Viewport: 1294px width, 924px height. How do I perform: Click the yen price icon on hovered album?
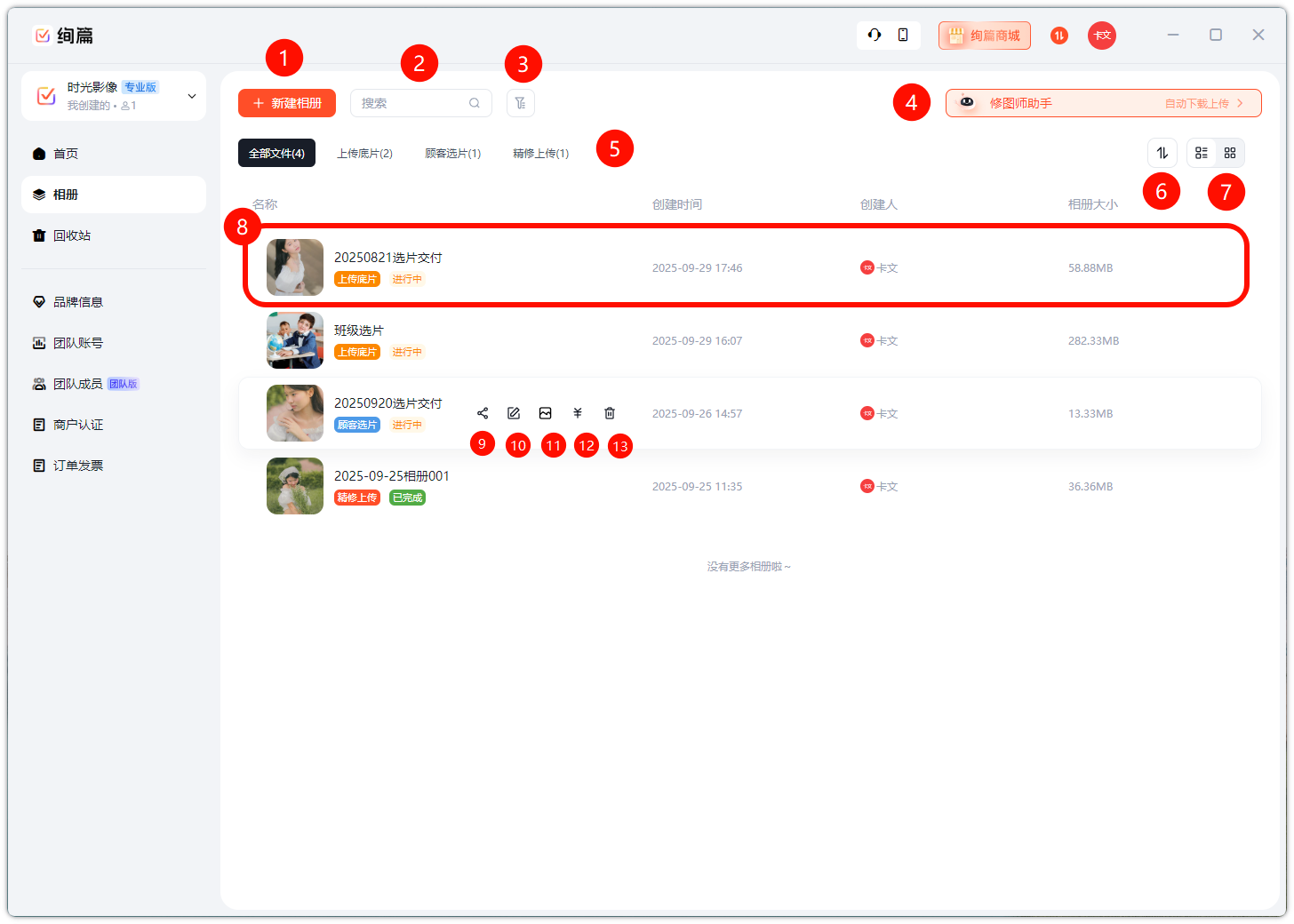click(x=578, y=413)
